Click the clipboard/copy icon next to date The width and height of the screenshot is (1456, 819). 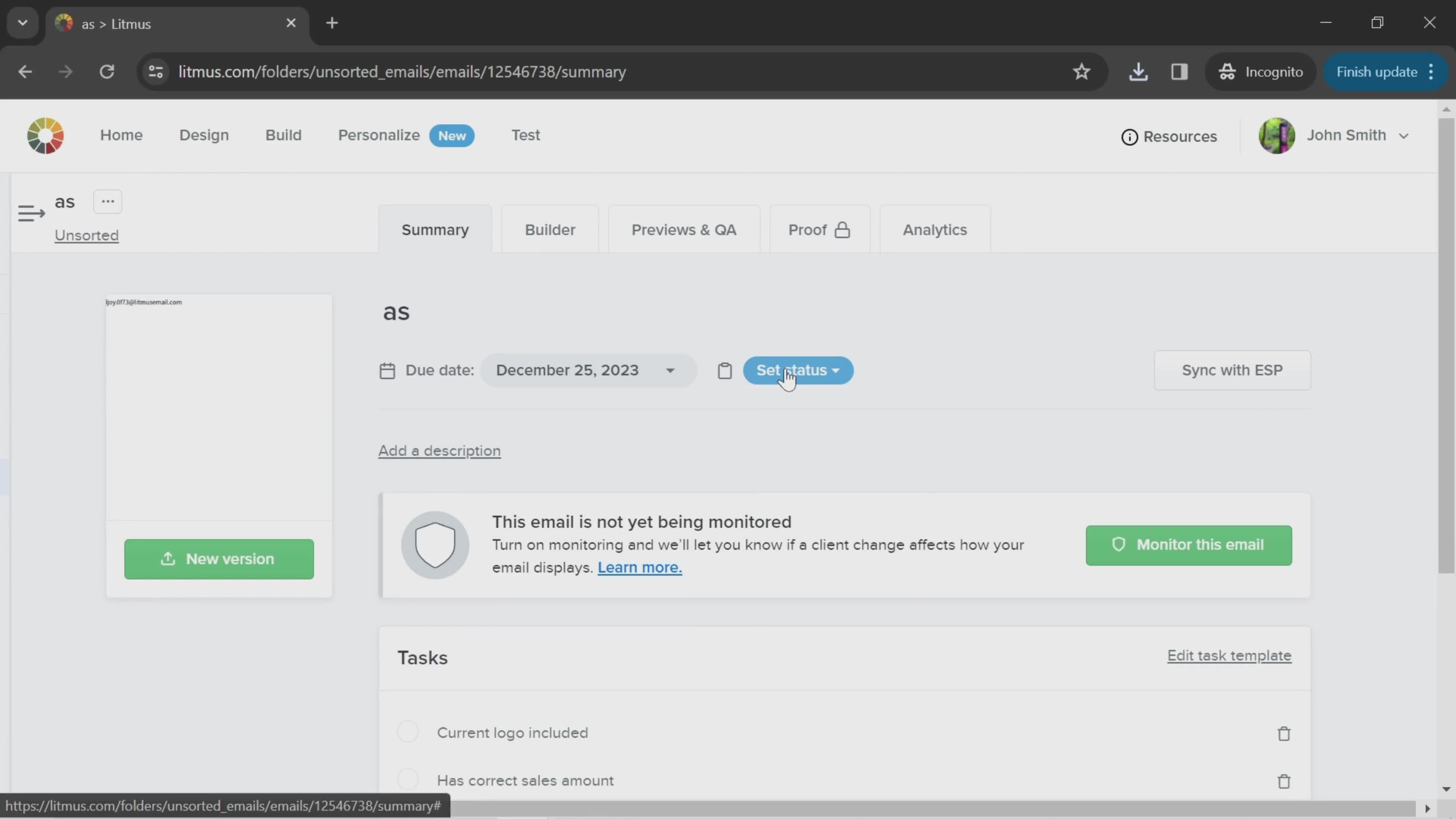(x=724, y=370)
